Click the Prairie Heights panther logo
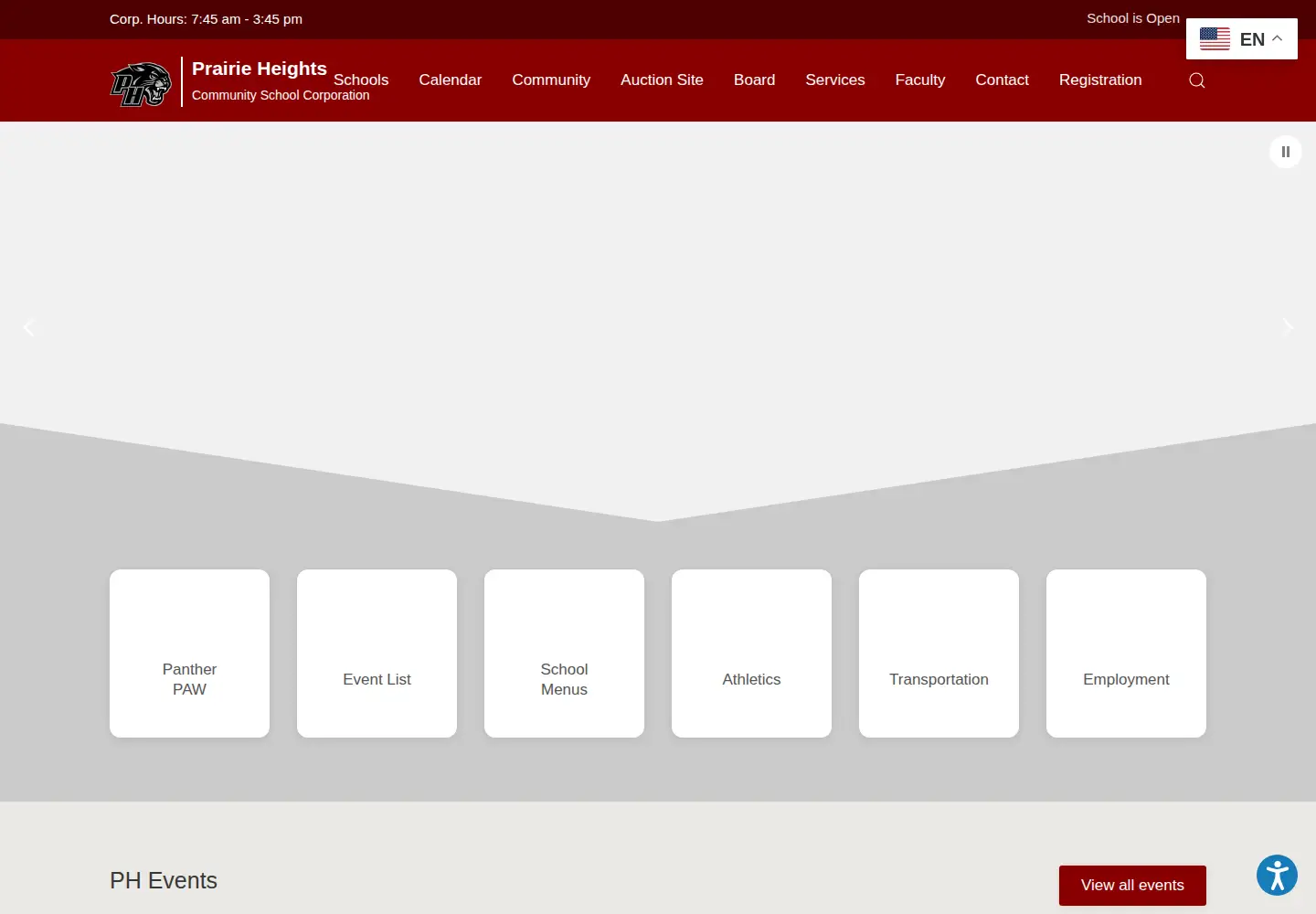The image size is (1316, 914). [x=141, y=84]
